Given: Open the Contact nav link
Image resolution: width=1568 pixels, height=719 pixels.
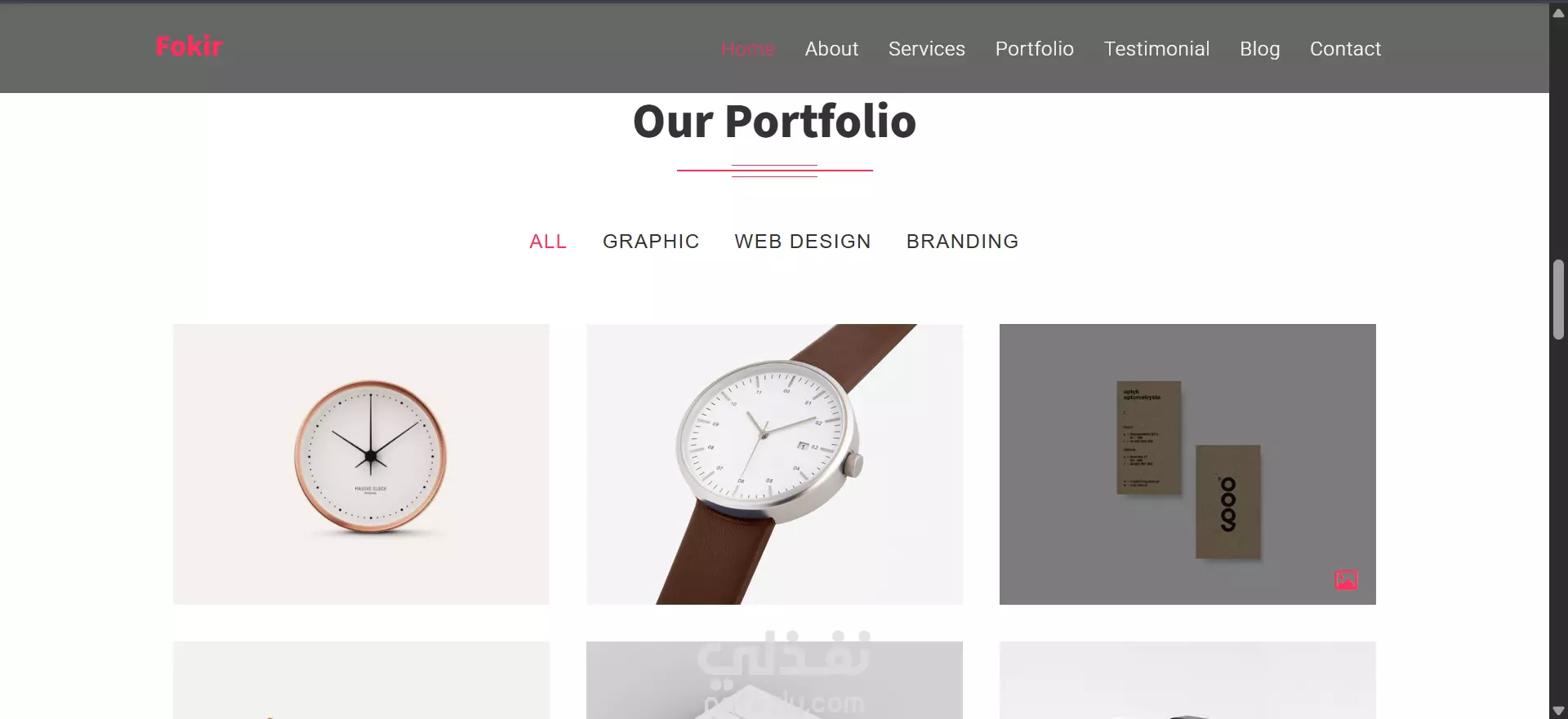Looking at the screenshot, I should pos(1346,49).
